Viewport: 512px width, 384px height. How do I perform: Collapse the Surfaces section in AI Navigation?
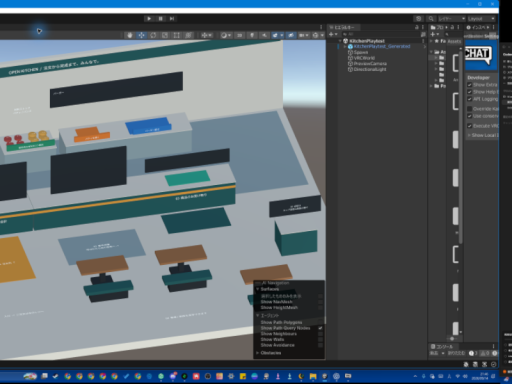tap(257, 289)
